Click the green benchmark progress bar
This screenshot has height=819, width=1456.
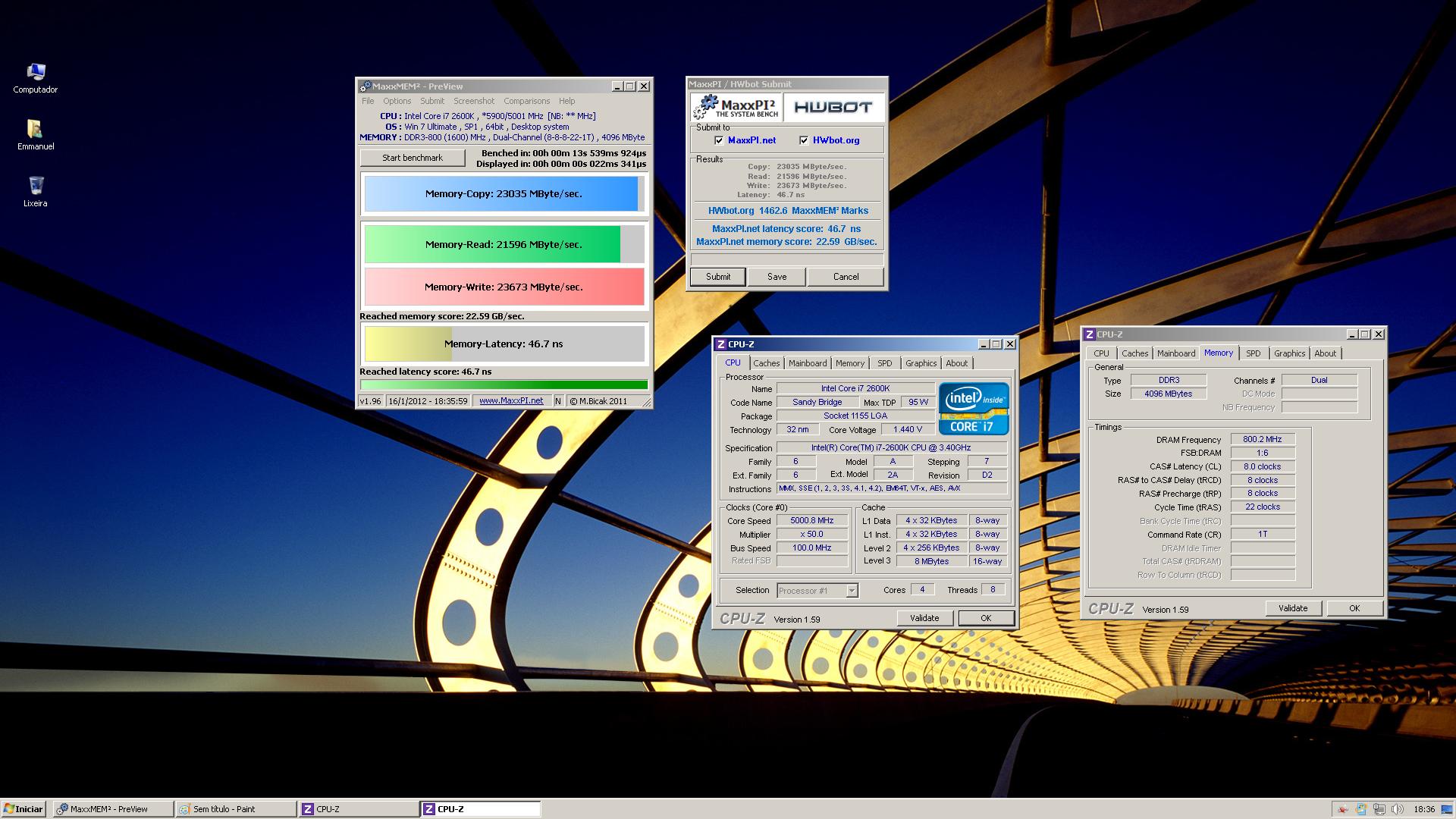[504, 385]
